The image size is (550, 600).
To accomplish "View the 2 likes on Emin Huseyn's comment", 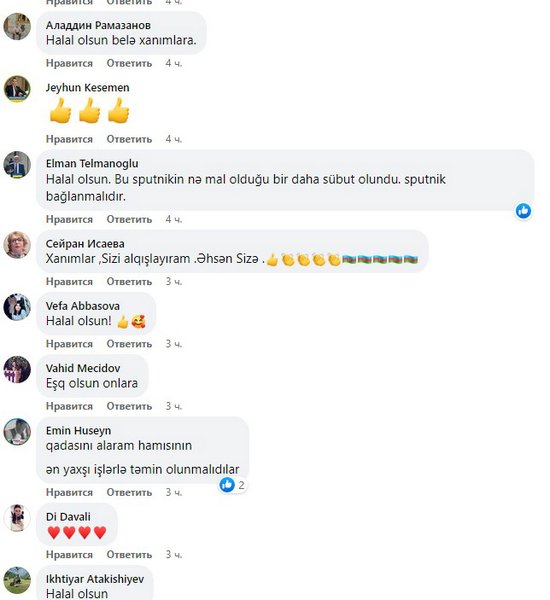I will coord(232,485).
